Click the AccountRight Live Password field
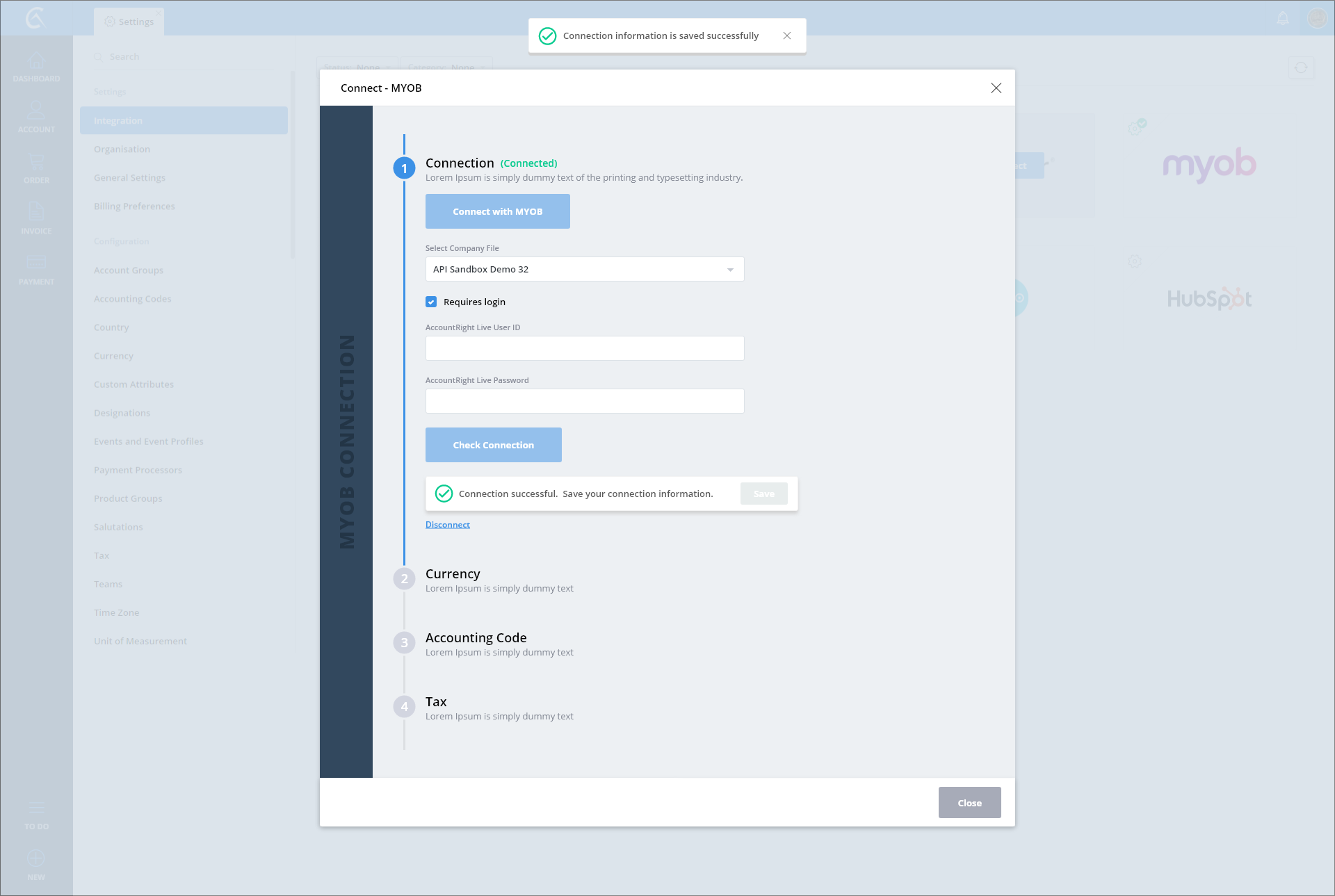 (x=584, y=401)
